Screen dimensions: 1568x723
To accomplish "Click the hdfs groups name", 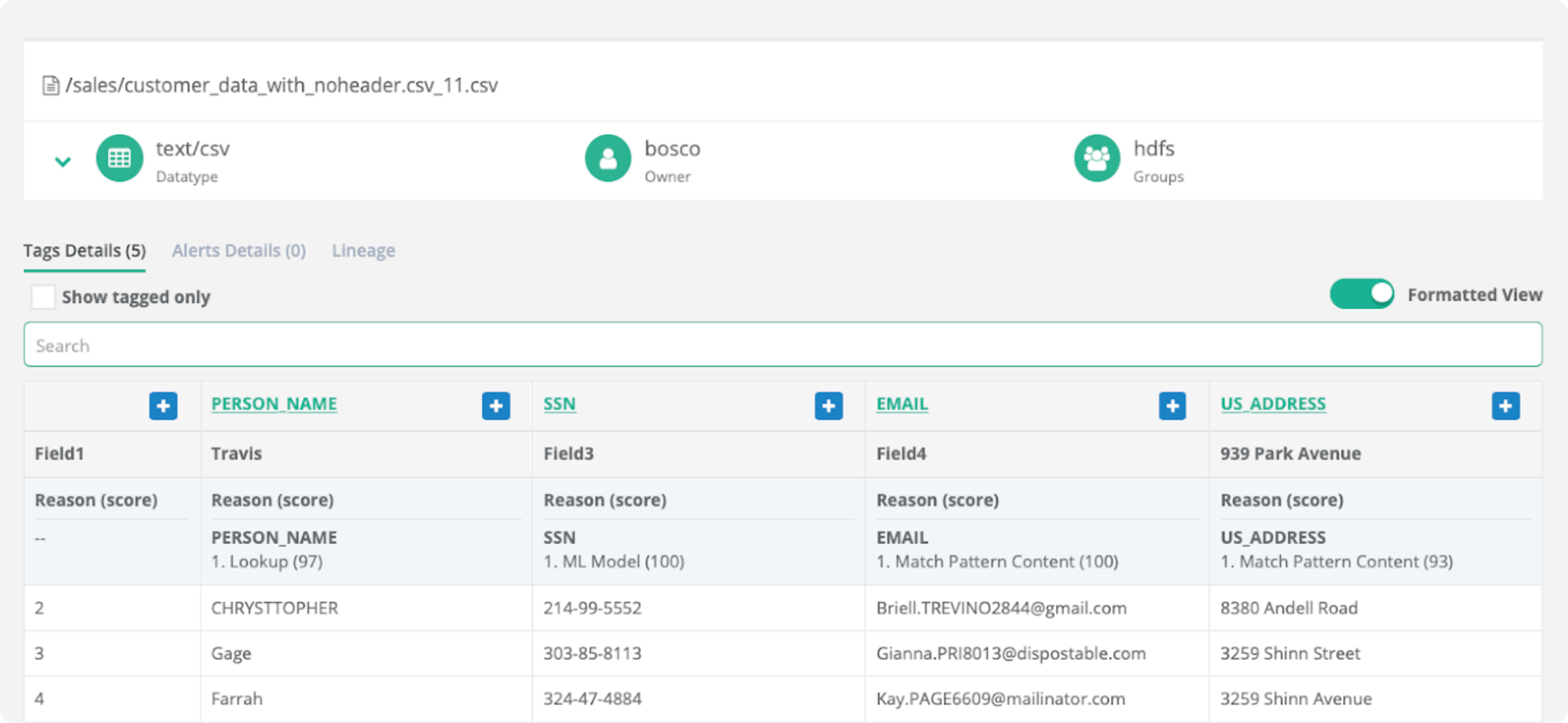I will coord(1154,148).
